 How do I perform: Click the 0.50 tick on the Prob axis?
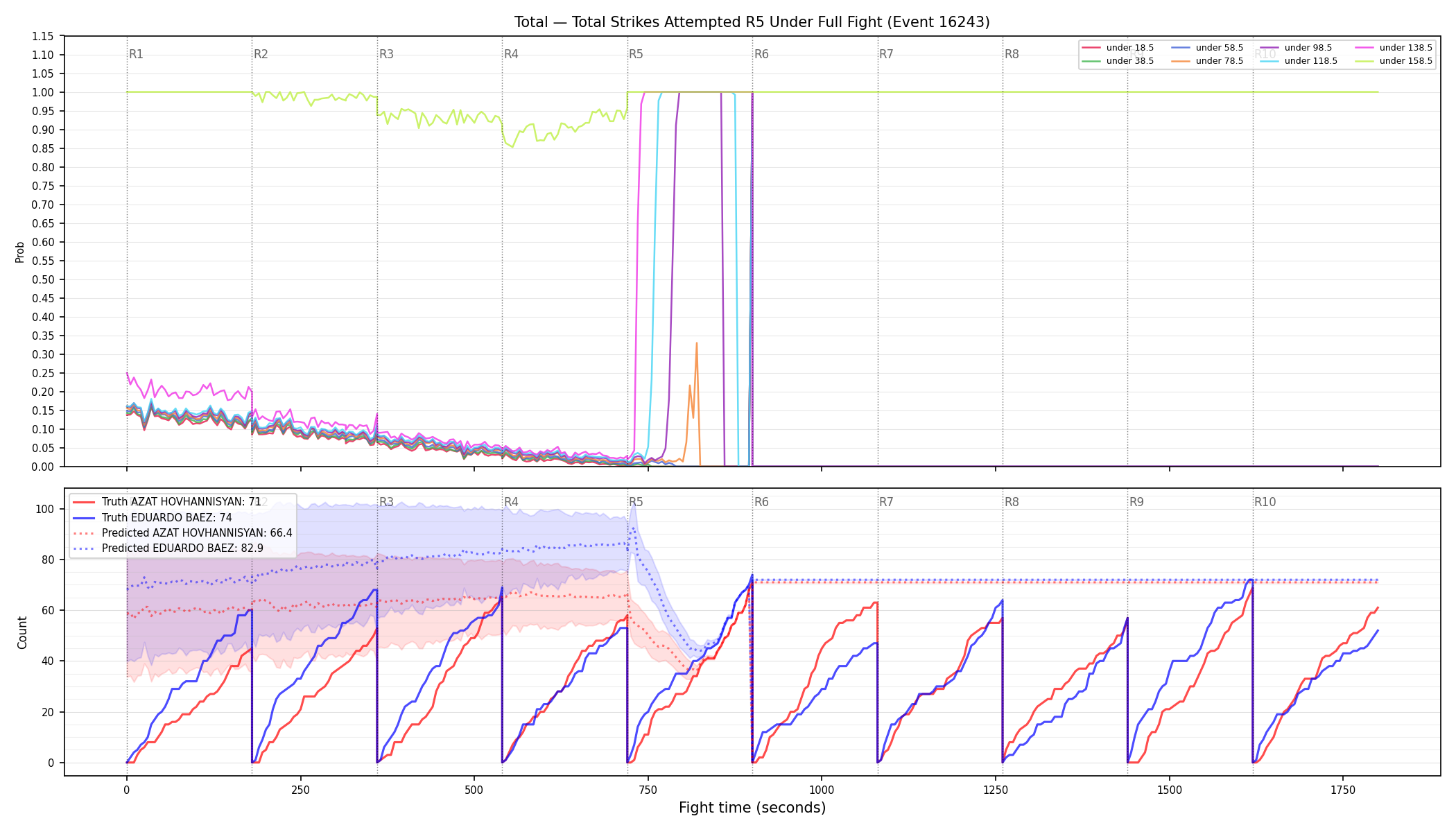coord(43,279)
